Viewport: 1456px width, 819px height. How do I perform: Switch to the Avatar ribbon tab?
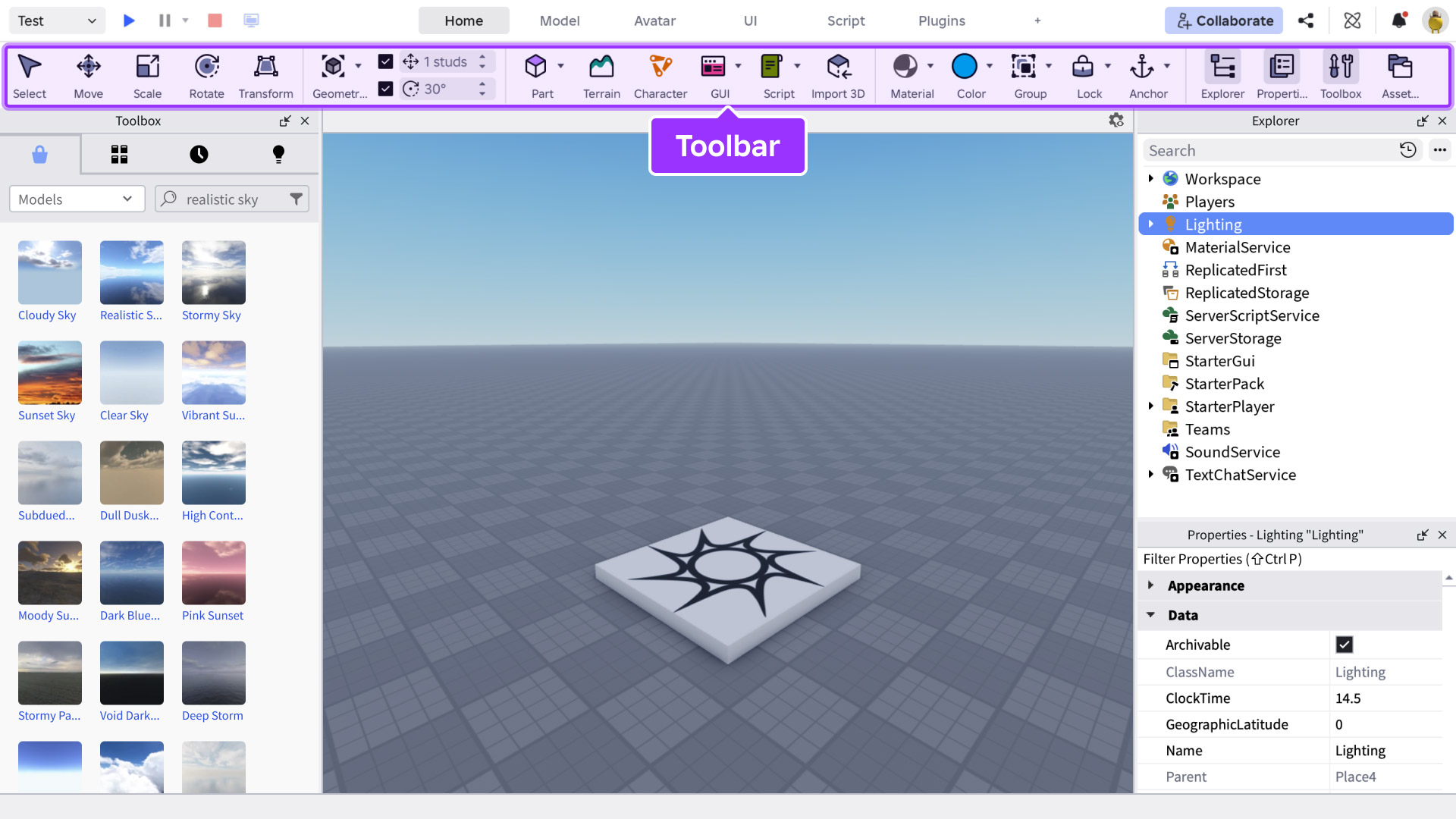pos(654,20)
